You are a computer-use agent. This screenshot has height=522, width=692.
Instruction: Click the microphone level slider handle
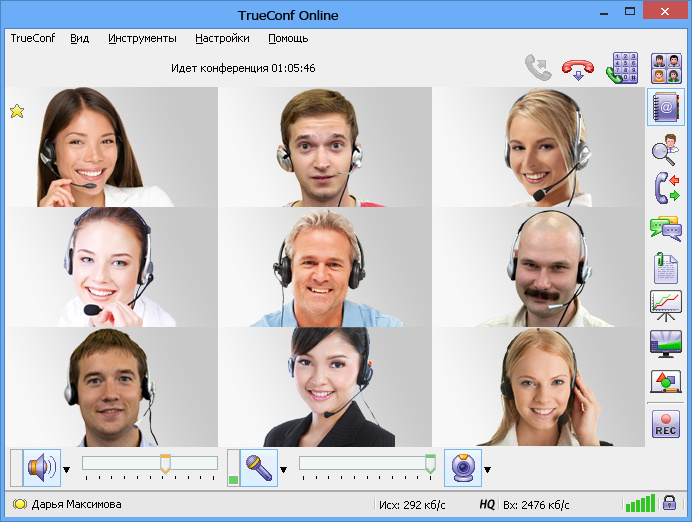click(430, 464)
